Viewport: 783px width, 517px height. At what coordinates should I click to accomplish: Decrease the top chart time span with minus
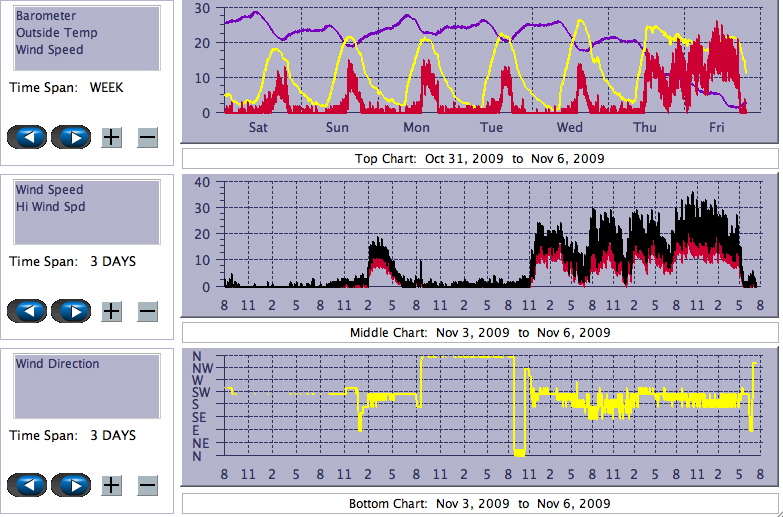coord(147,137)
